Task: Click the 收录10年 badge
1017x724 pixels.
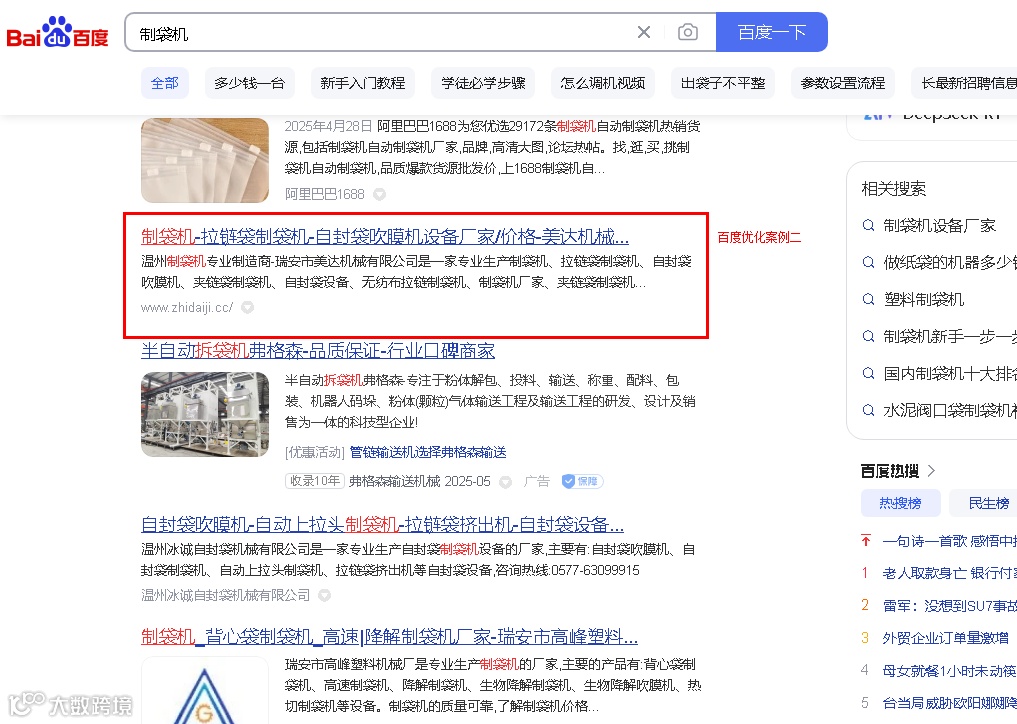Action: point(315,481)
